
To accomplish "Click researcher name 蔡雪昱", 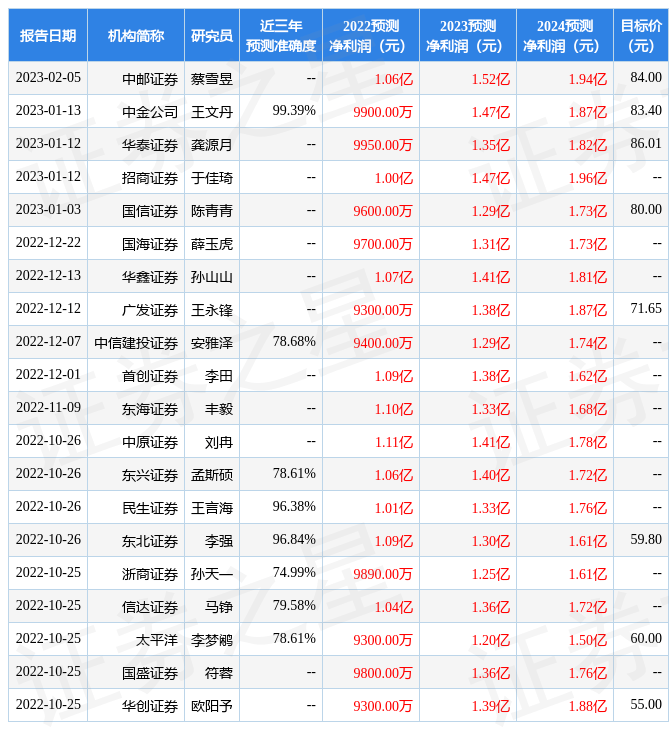I will (212, 79).
